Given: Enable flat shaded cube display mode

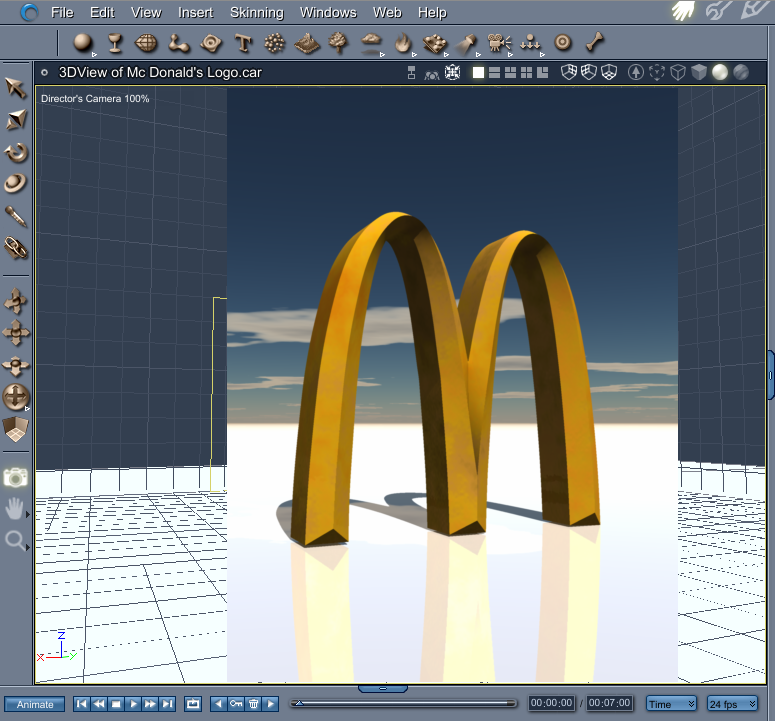Looking at the screenshot, I should tap(699, 73).
